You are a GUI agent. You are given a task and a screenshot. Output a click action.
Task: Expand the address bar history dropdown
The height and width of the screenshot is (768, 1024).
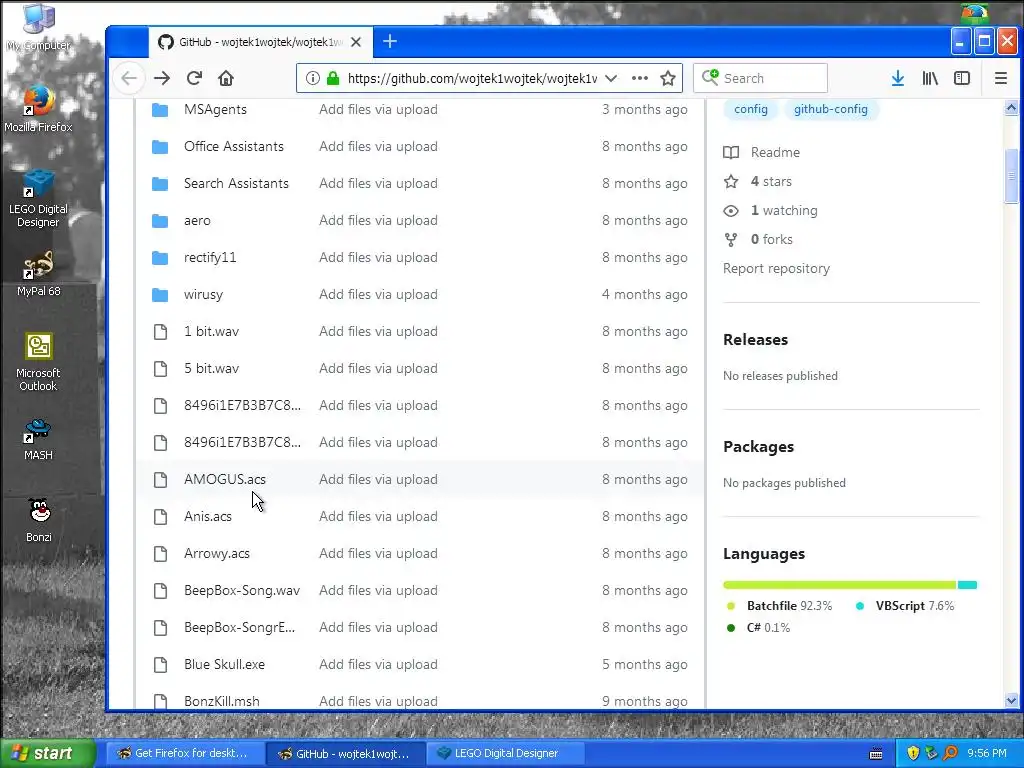(x=611, y=78)
